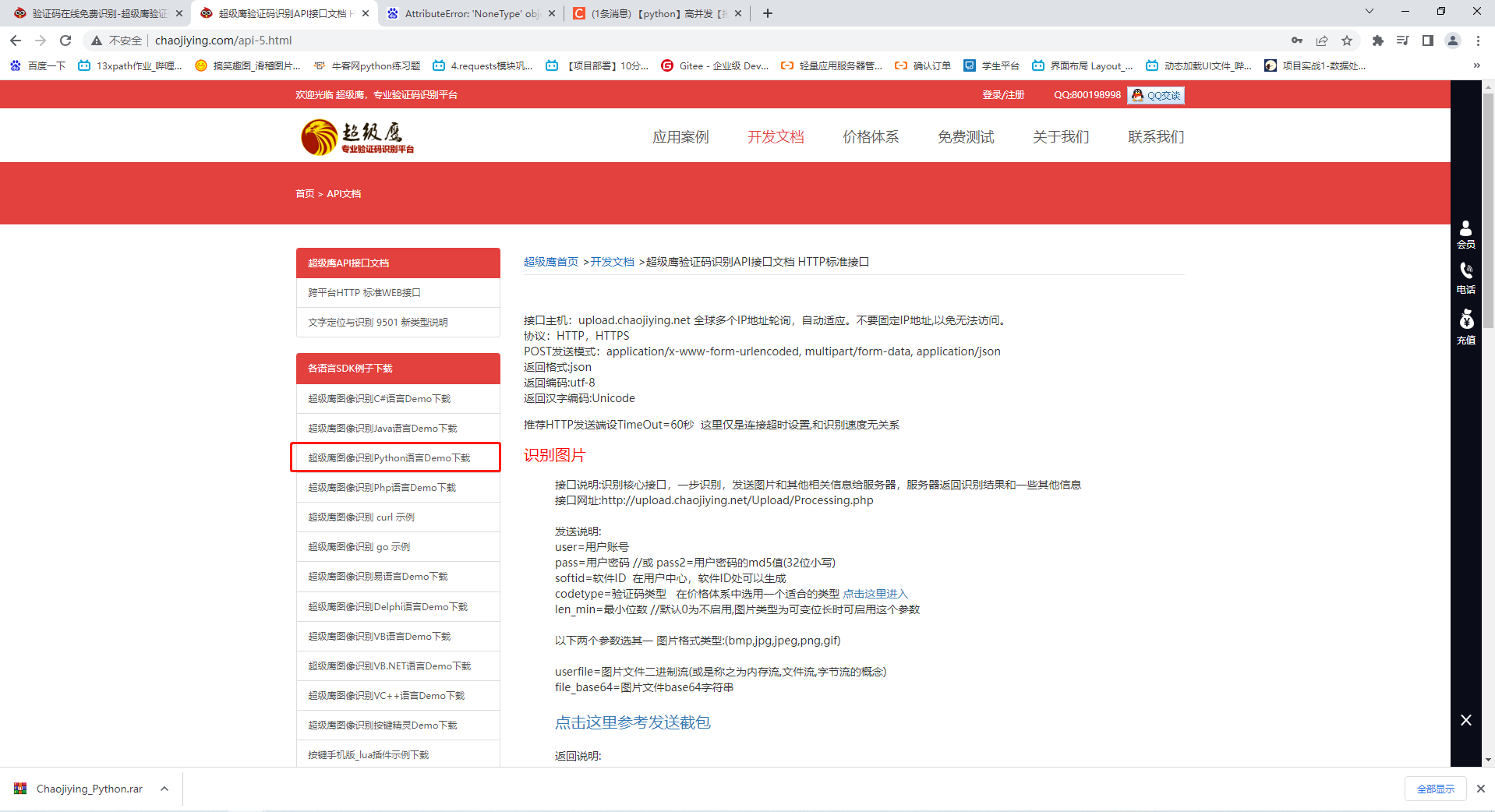Screen dimensions: 1495x812
Task: Click the share page icon
Action: click(1322, 41)
